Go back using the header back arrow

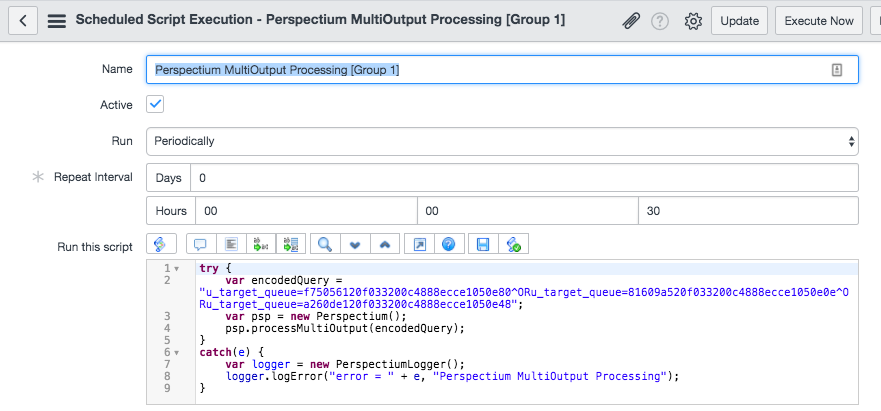tap(23, 21)
